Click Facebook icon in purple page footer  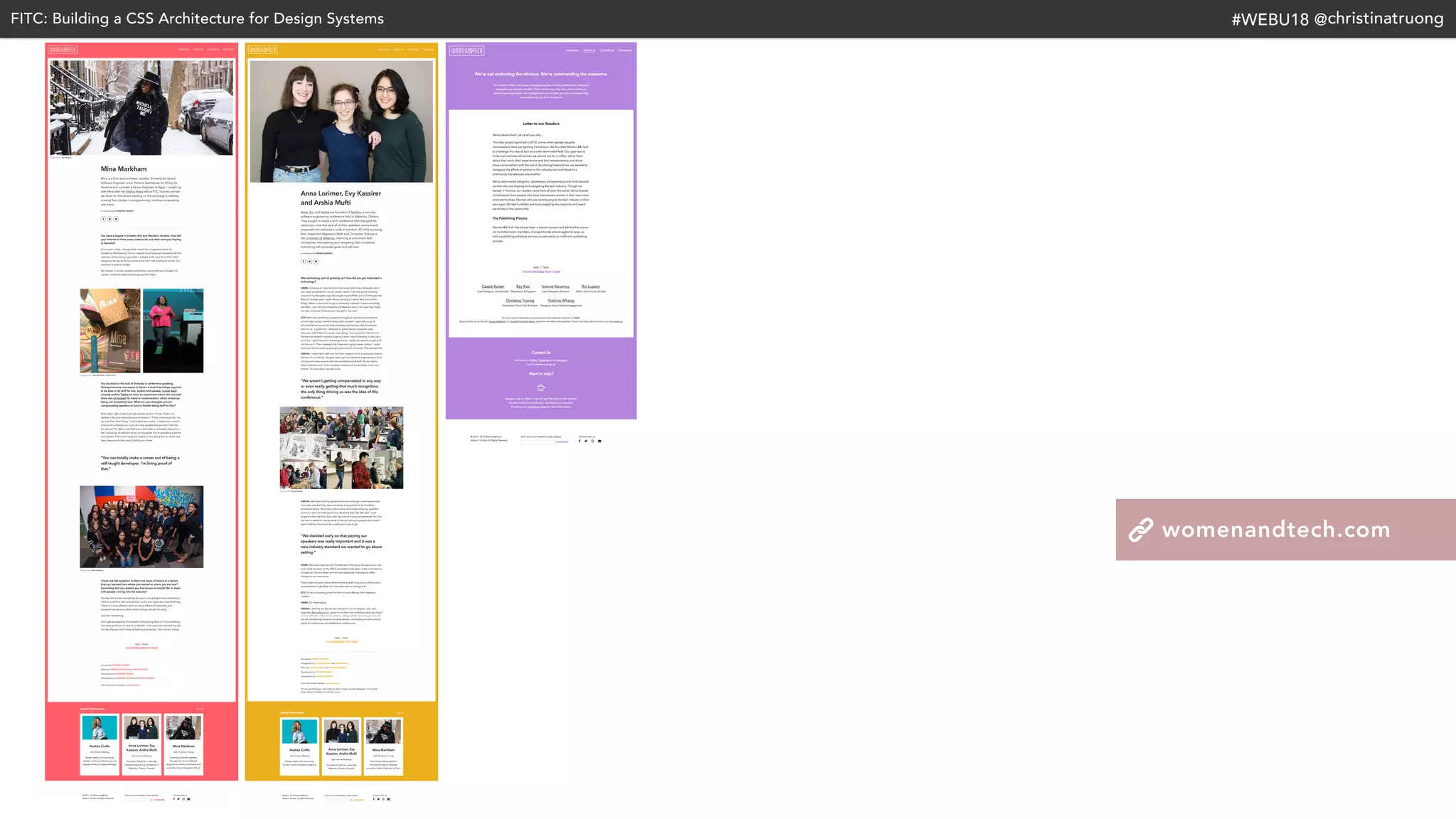(x=579, y=441)
